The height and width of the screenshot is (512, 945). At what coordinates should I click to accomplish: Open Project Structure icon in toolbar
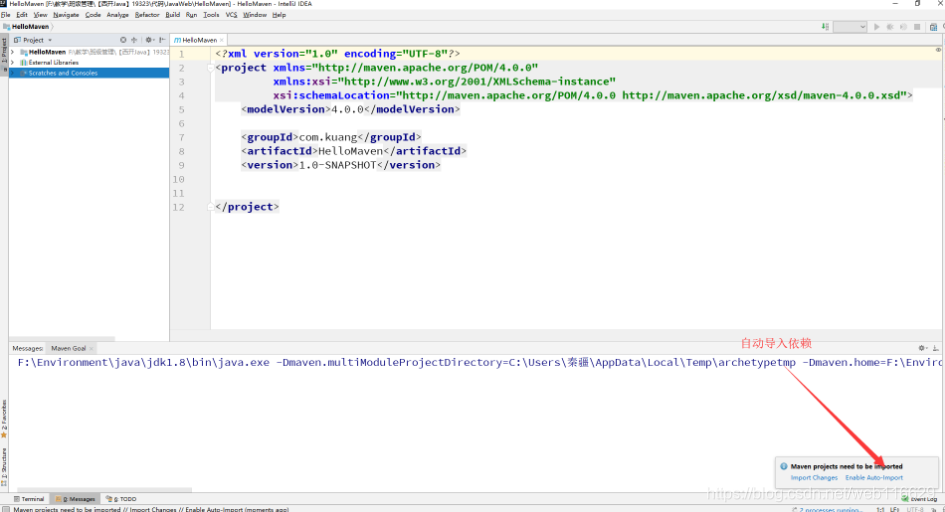click(x=933, y=27)
